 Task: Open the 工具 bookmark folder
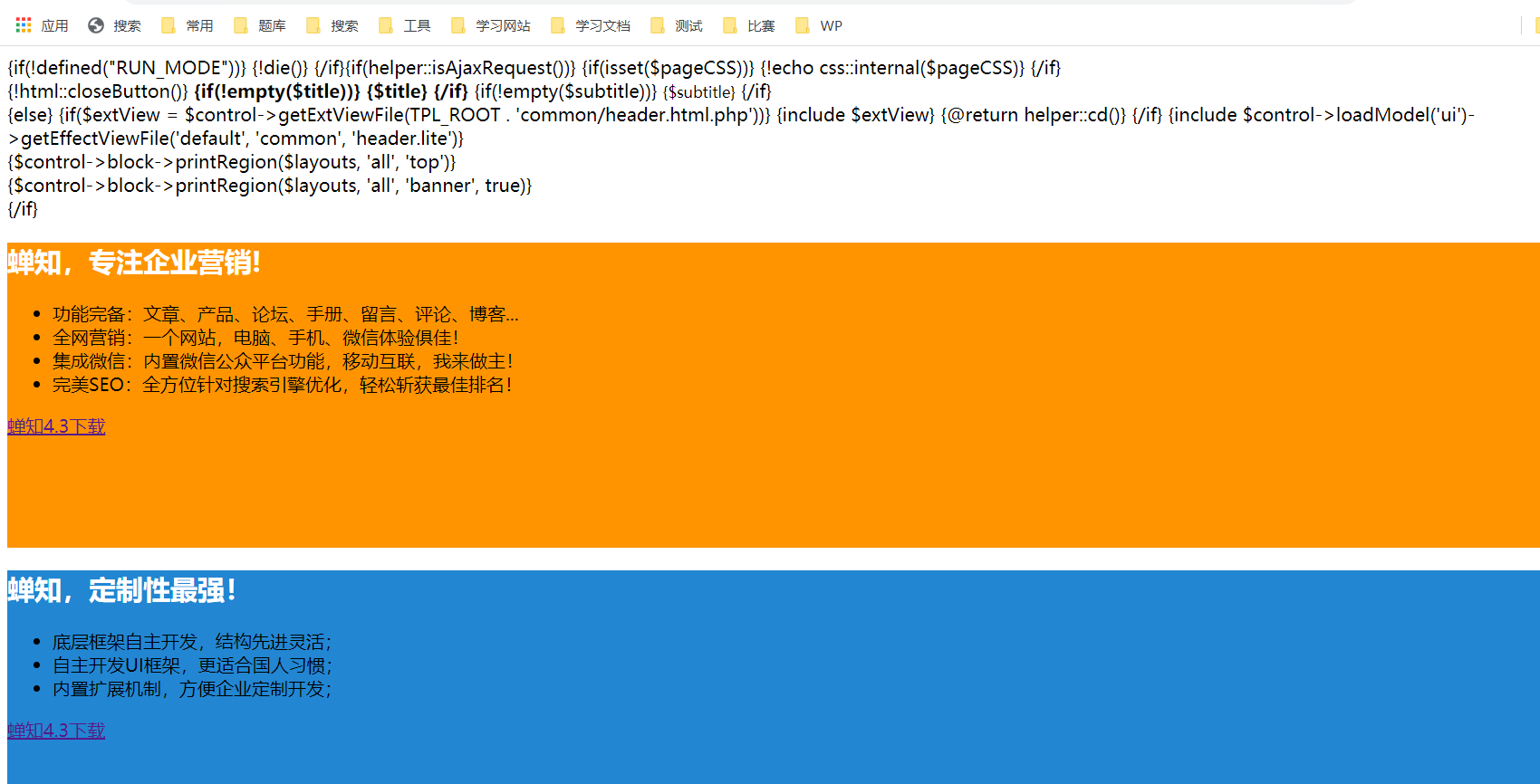pos(405,25)
